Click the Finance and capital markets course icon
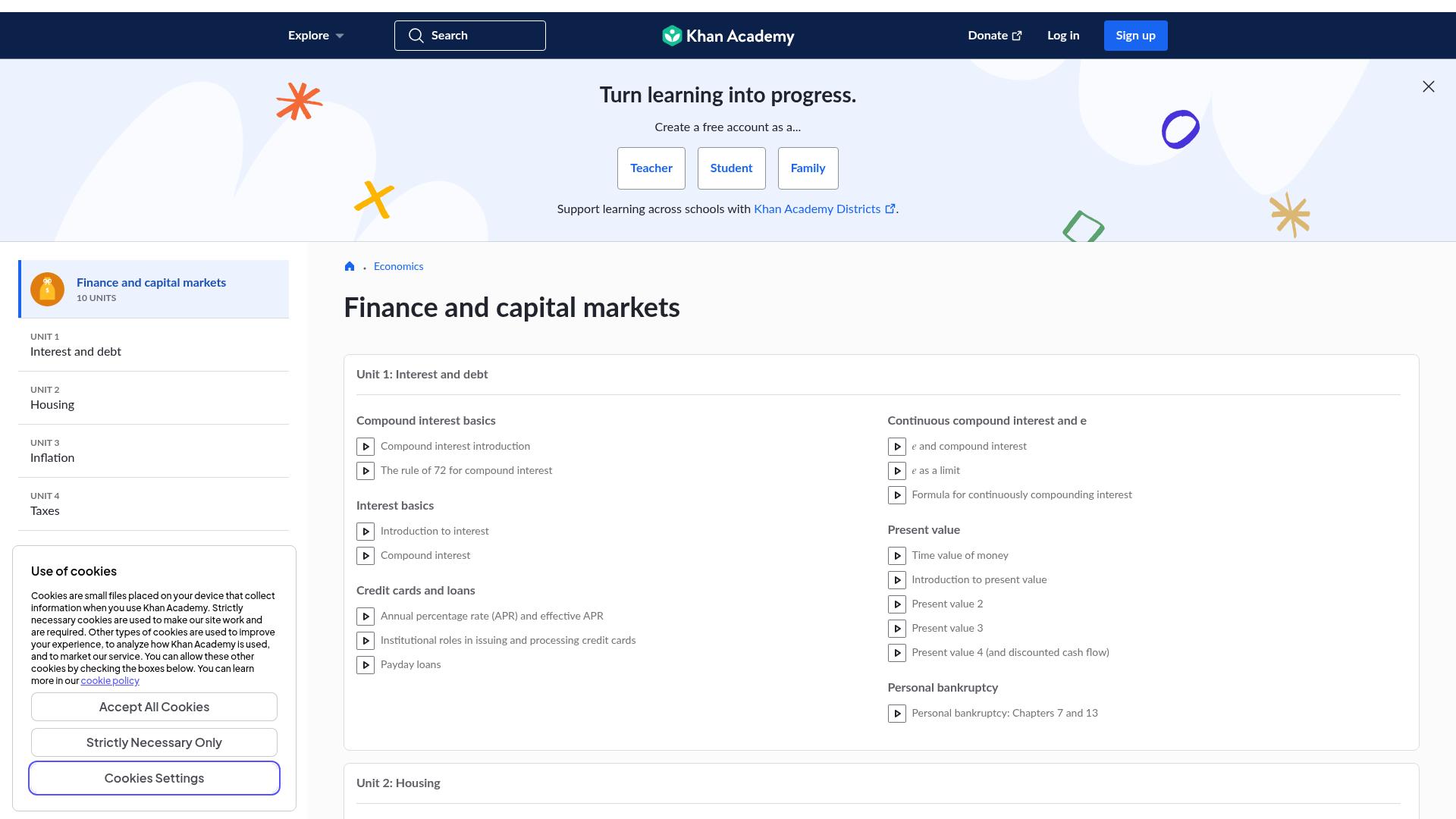Screen dimensions: 1456x819 (x=47, y=290)
